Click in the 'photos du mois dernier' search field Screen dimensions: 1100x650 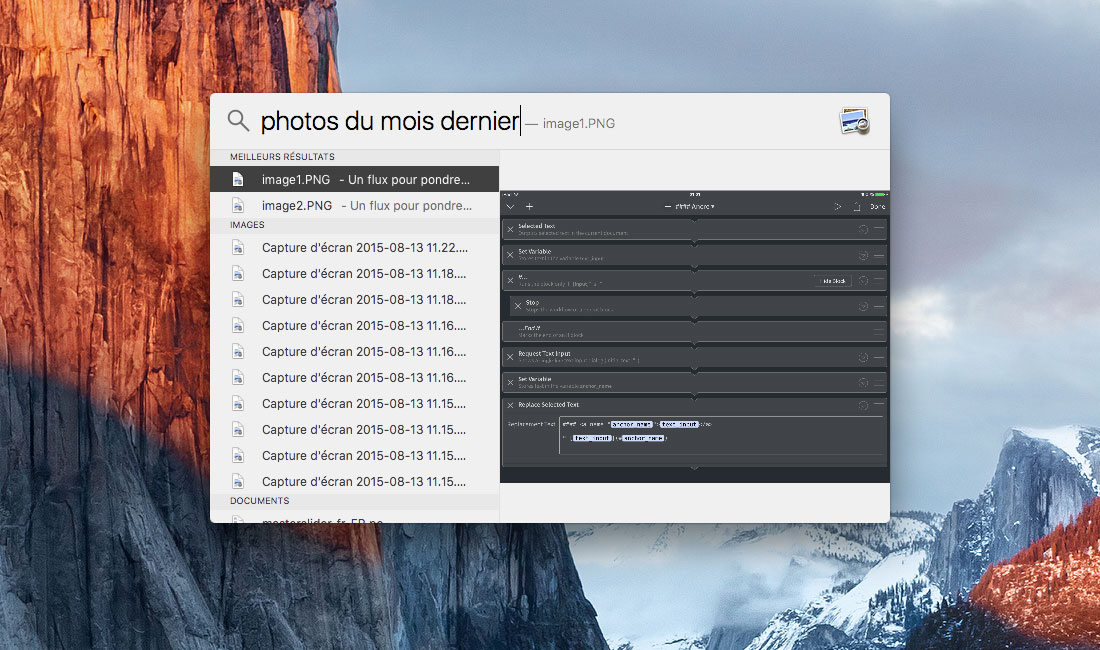tap(390, 121)
